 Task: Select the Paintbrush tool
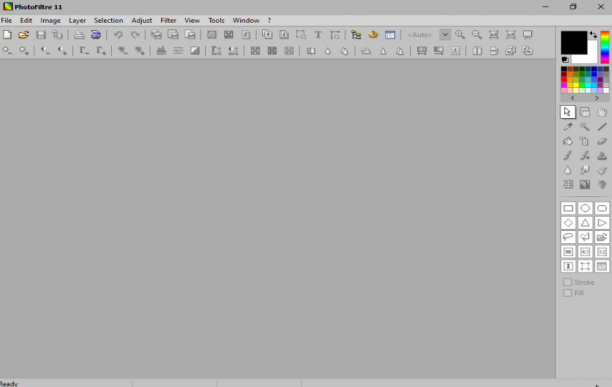tap(568, 156)
